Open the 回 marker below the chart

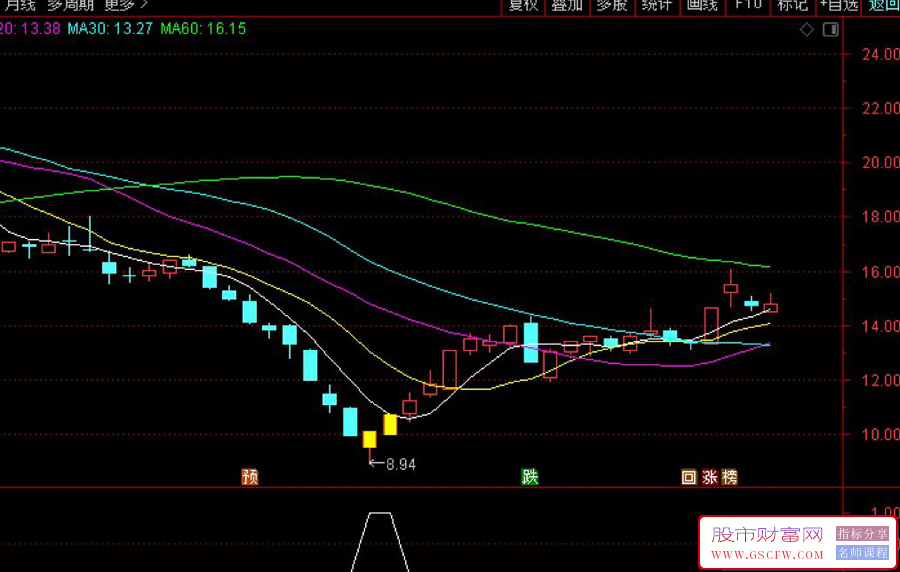(689, 477)
